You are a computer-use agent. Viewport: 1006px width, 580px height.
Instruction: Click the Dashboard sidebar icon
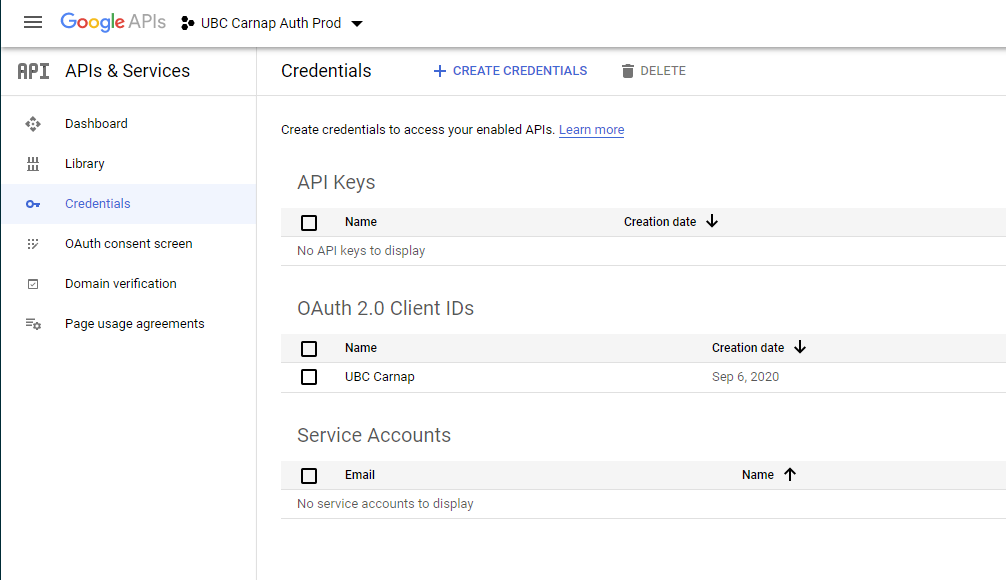tap(33, 124)
